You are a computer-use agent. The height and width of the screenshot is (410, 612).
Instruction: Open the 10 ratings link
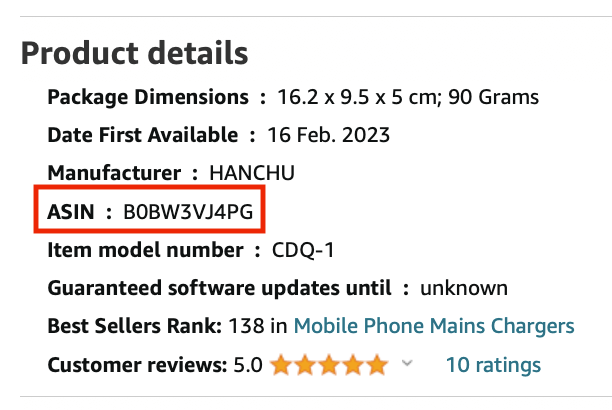click(x=493, y=365)
